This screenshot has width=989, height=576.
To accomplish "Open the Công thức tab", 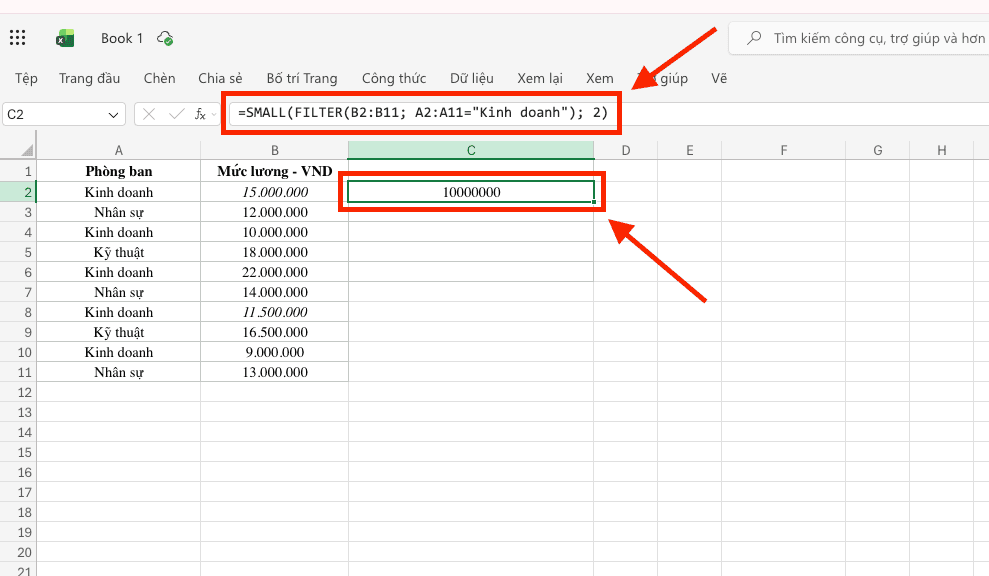I will coord(394,78).
